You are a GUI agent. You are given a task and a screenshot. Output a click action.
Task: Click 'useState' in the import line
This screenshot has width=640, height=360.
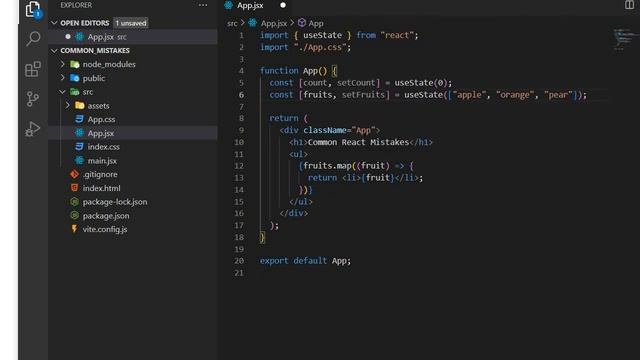pyautogui.click(x=322, y=35)
